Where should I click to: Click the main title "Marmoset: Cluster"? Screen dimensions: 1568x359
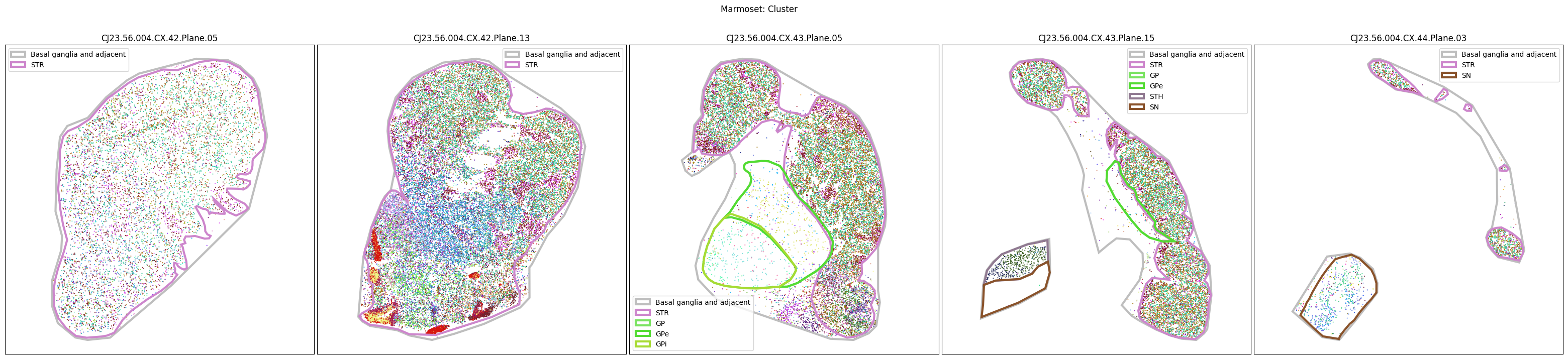pyautogui.click(x=758, y=9)
